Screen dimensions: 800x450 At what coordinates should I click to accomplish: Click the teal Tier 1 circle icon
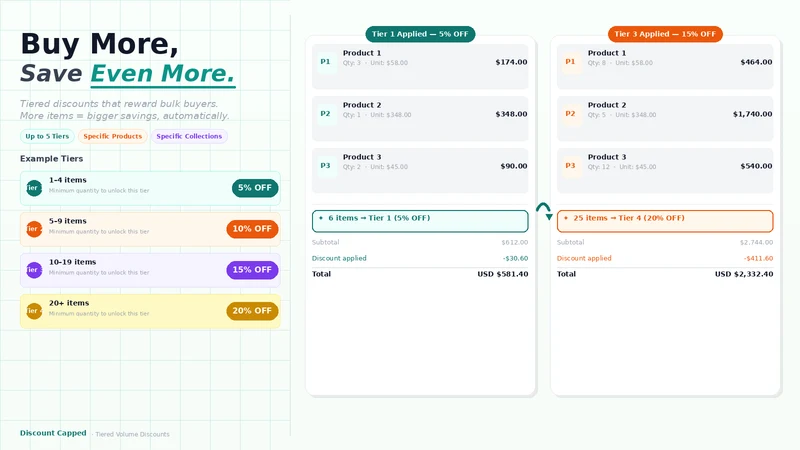point(34,188)
